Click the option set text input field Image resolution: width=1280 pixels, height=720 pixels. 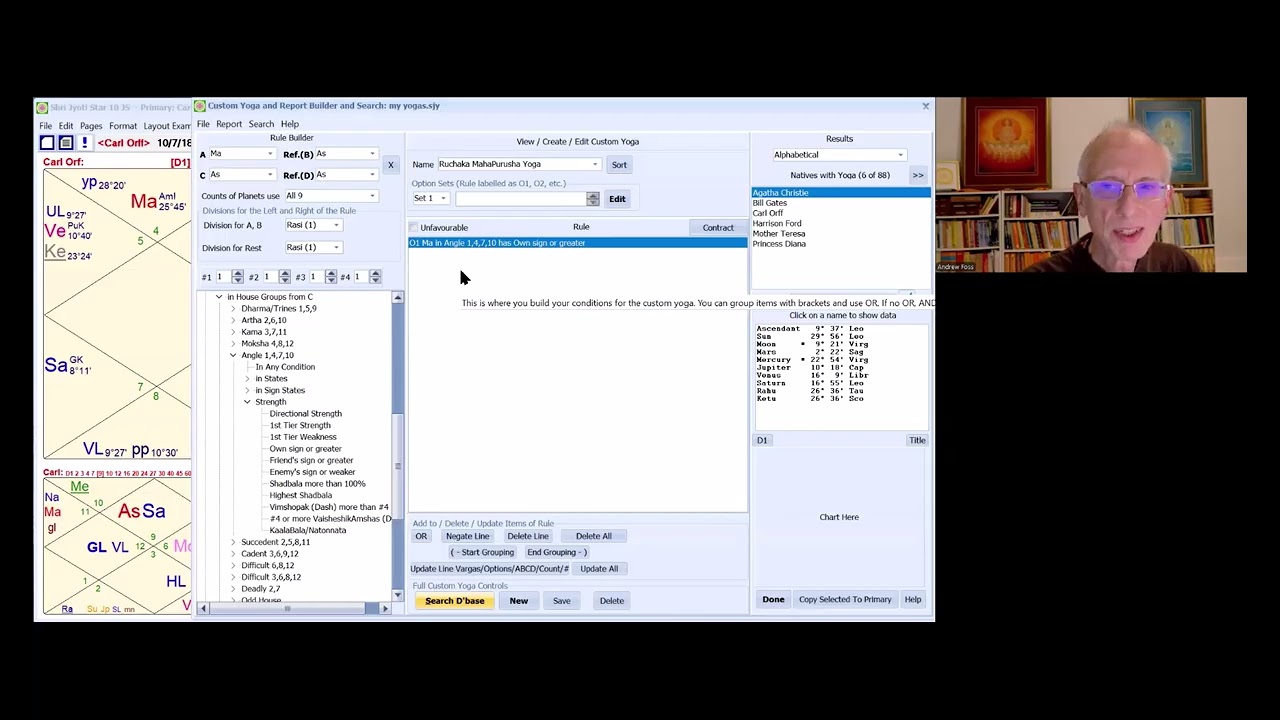click(521, 198)
